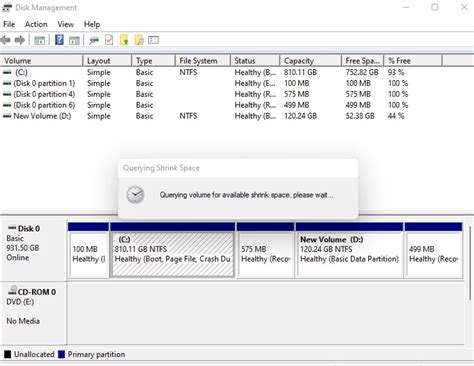Sort by the Volume column header
The image size is (474, 366).
41,61
